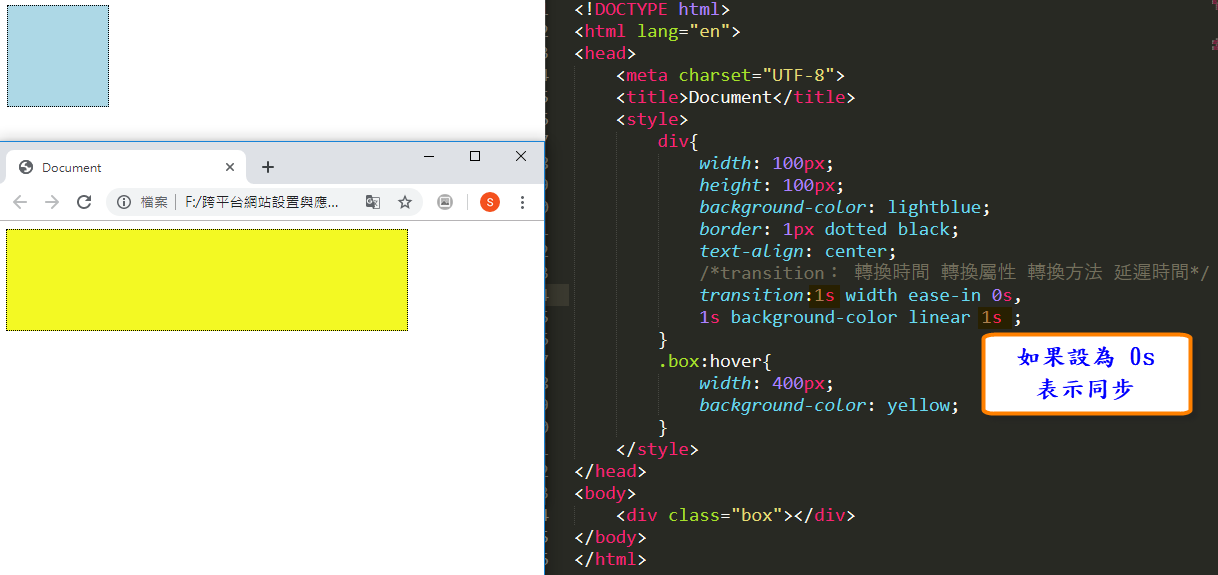The image size is (1218, 575).
Task: Open the site information icon in address bar
Action: click(124, 202)
